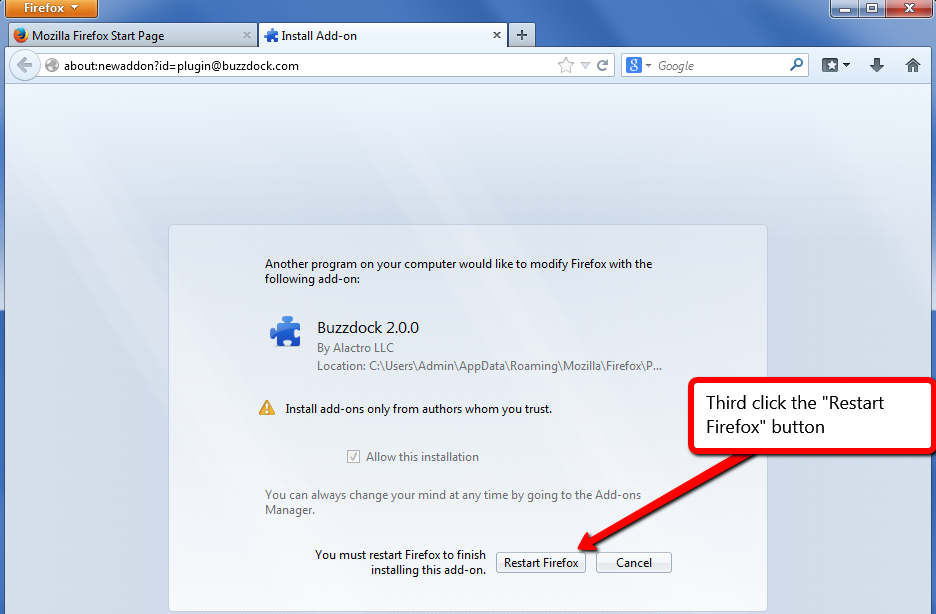Open the Bookmarks menu button
The height and width of the screenshot is (614, 936).
coord(835,65)
